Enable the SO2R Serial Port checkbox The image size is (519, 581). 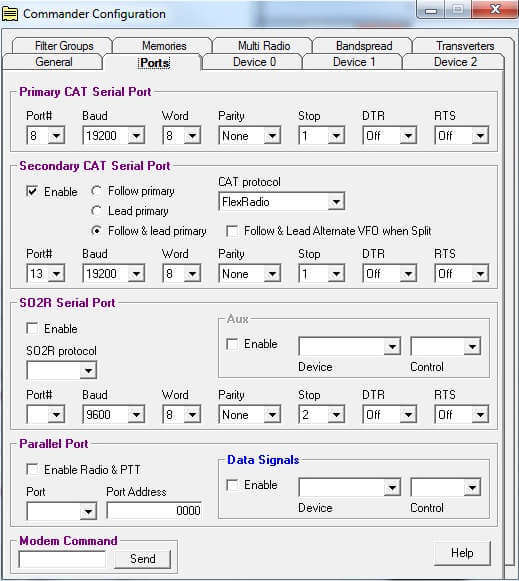(x=33, y=328)
